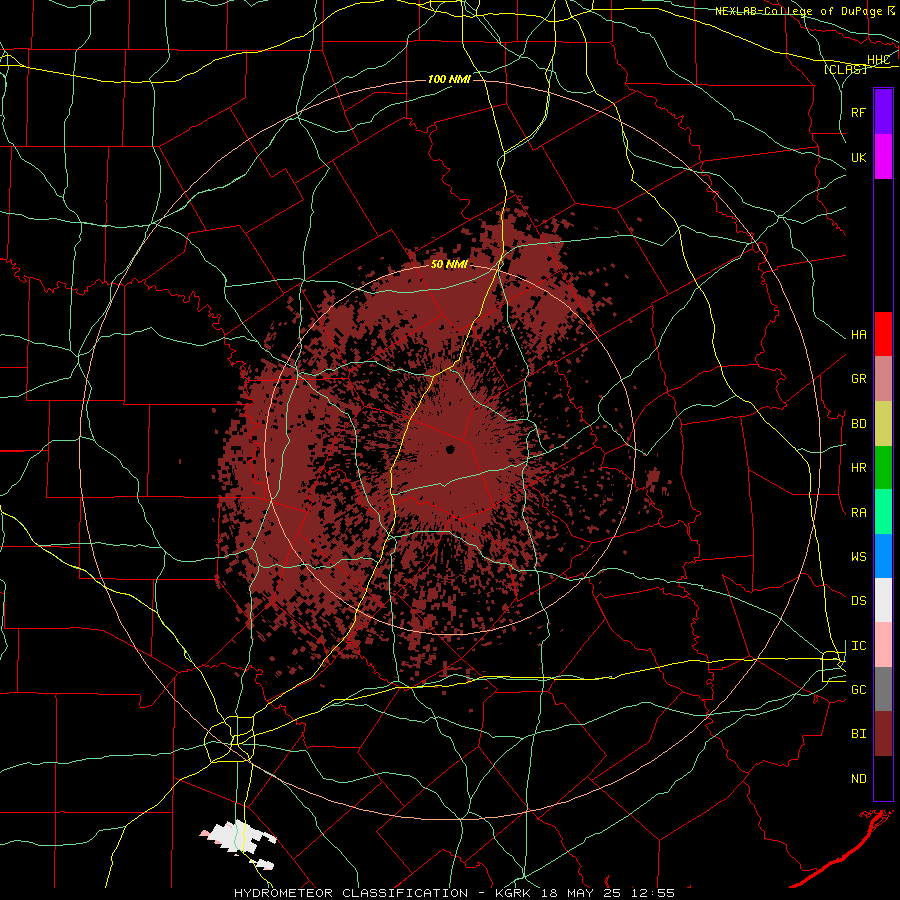Click the NEXLAB-College of DuPage credit text

click(798, 11)
